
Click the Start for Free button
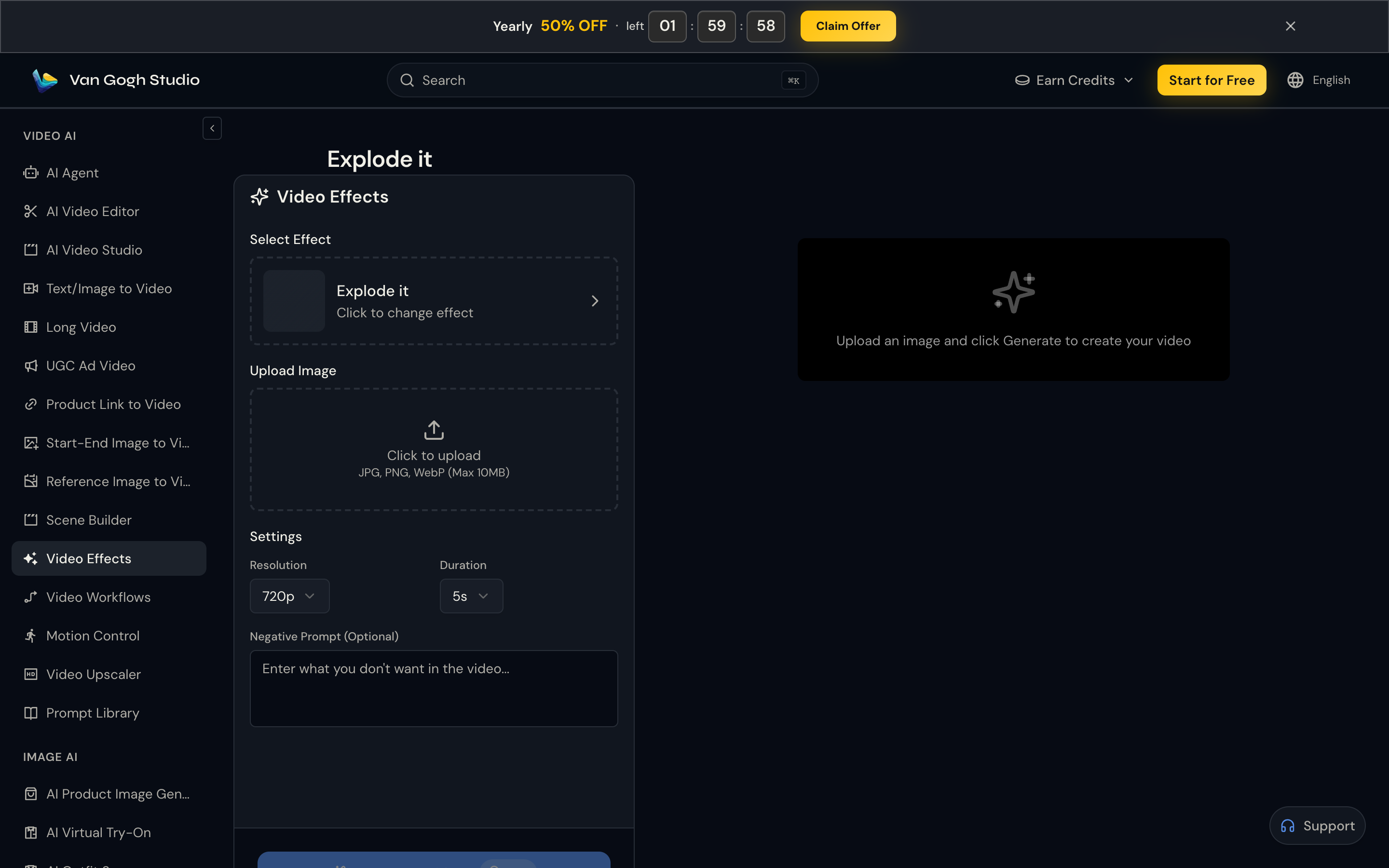(x=1212, y=81)
